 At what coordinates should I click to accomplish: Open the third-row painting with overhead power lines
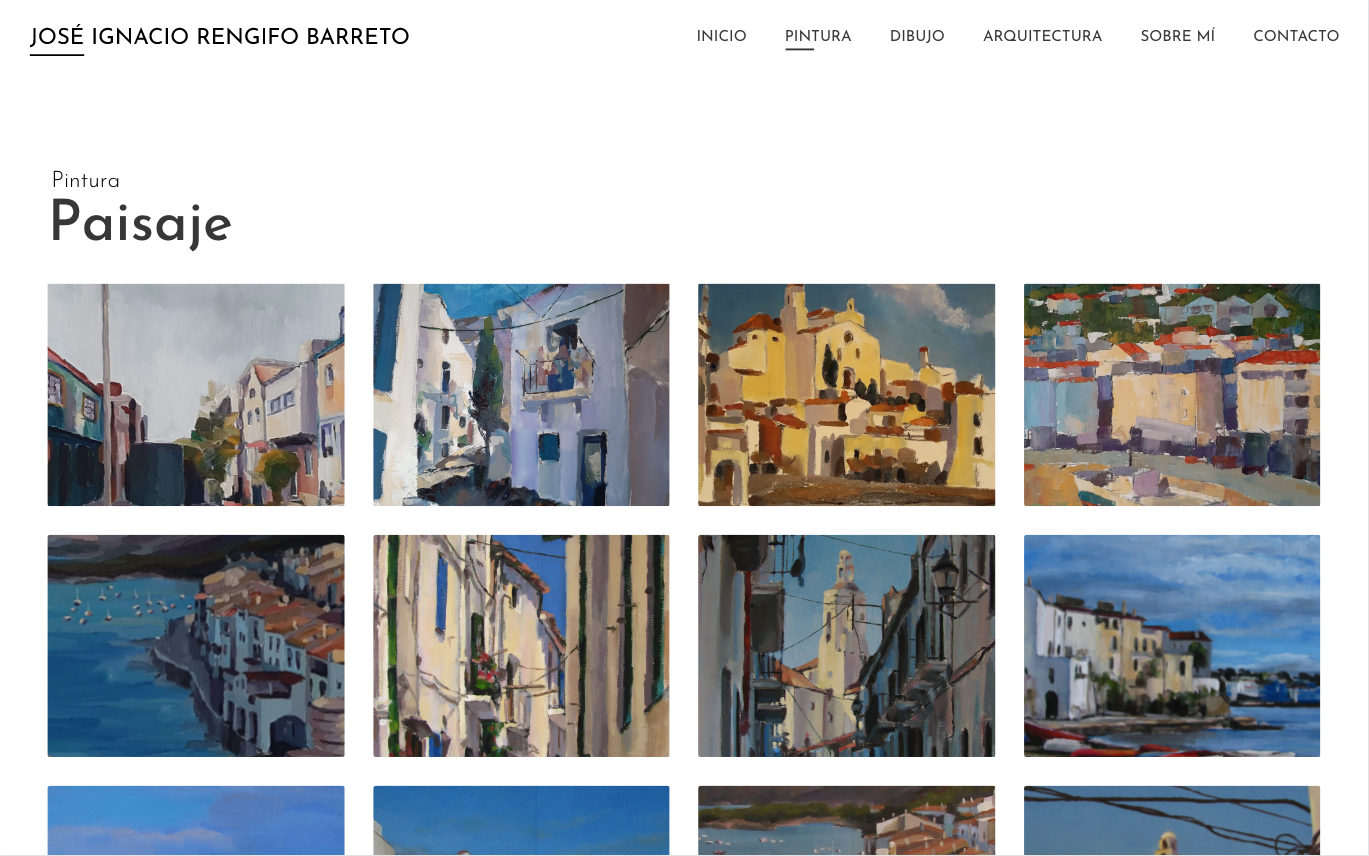click(1172, 820)
